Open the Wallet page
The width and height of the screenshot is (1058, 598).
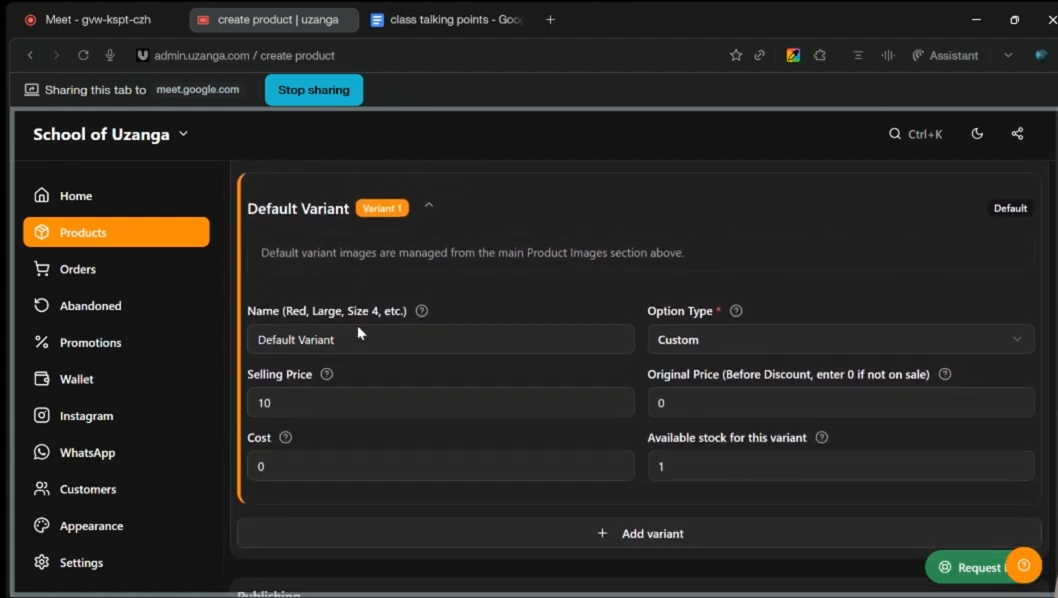point(116,379)
